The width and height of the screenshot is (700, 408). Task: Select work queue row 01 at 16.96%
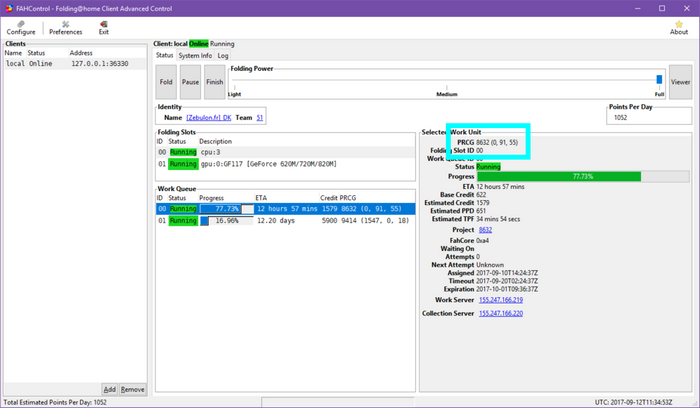pyautogui.click(x=285, y=221)
